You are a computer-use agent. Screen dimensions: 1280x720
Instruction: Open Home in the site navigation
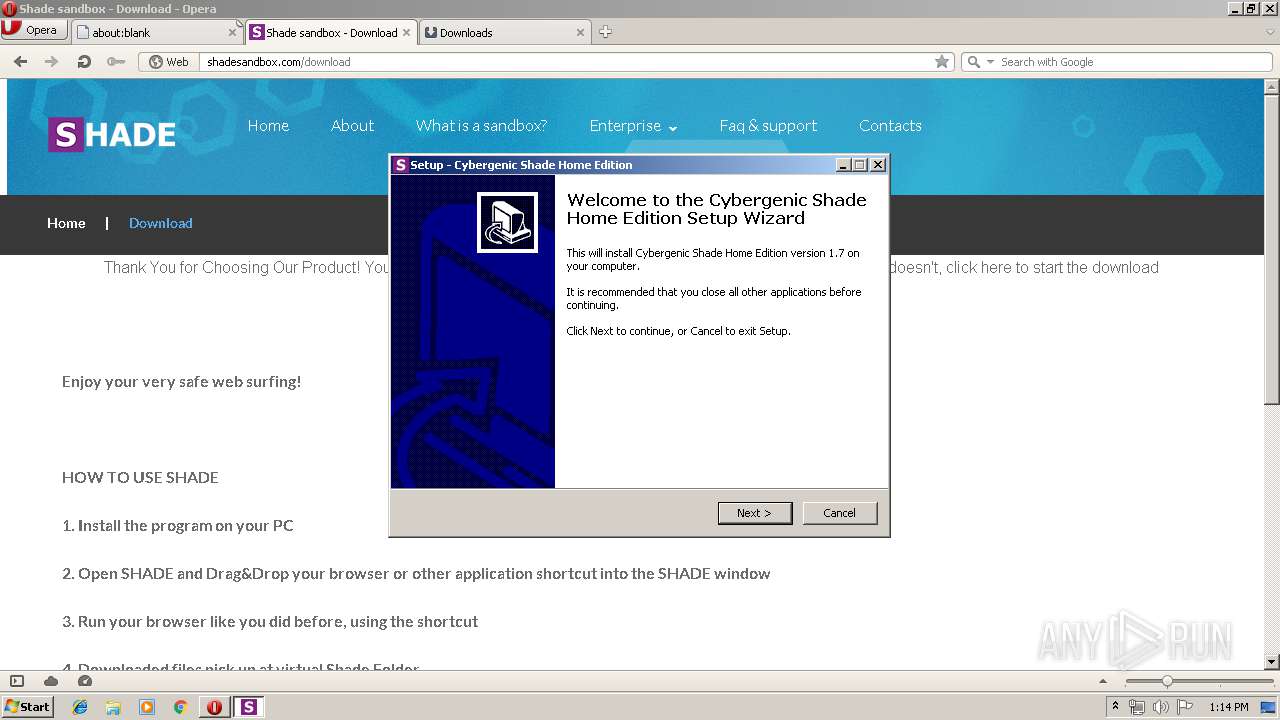[268, 126]
